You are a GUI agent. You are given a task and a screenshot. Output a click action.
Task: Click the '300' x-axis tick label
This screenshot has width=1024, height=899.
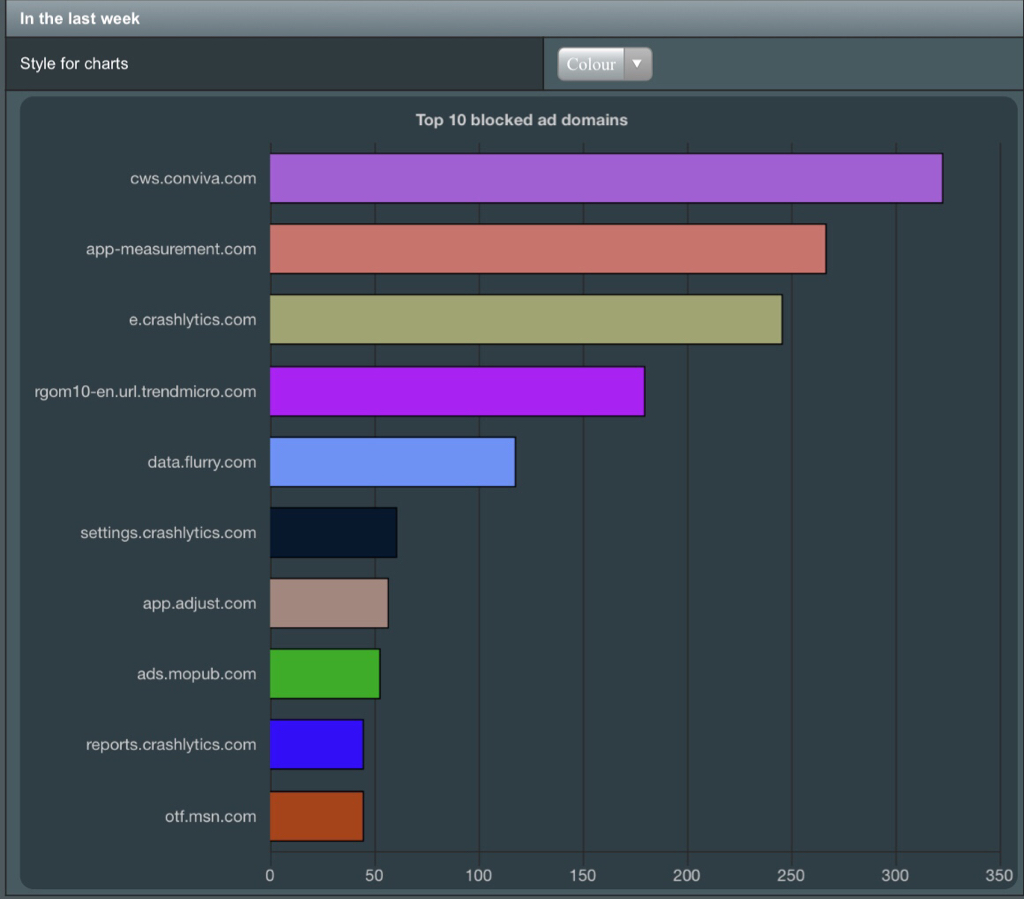pos(895,875)
